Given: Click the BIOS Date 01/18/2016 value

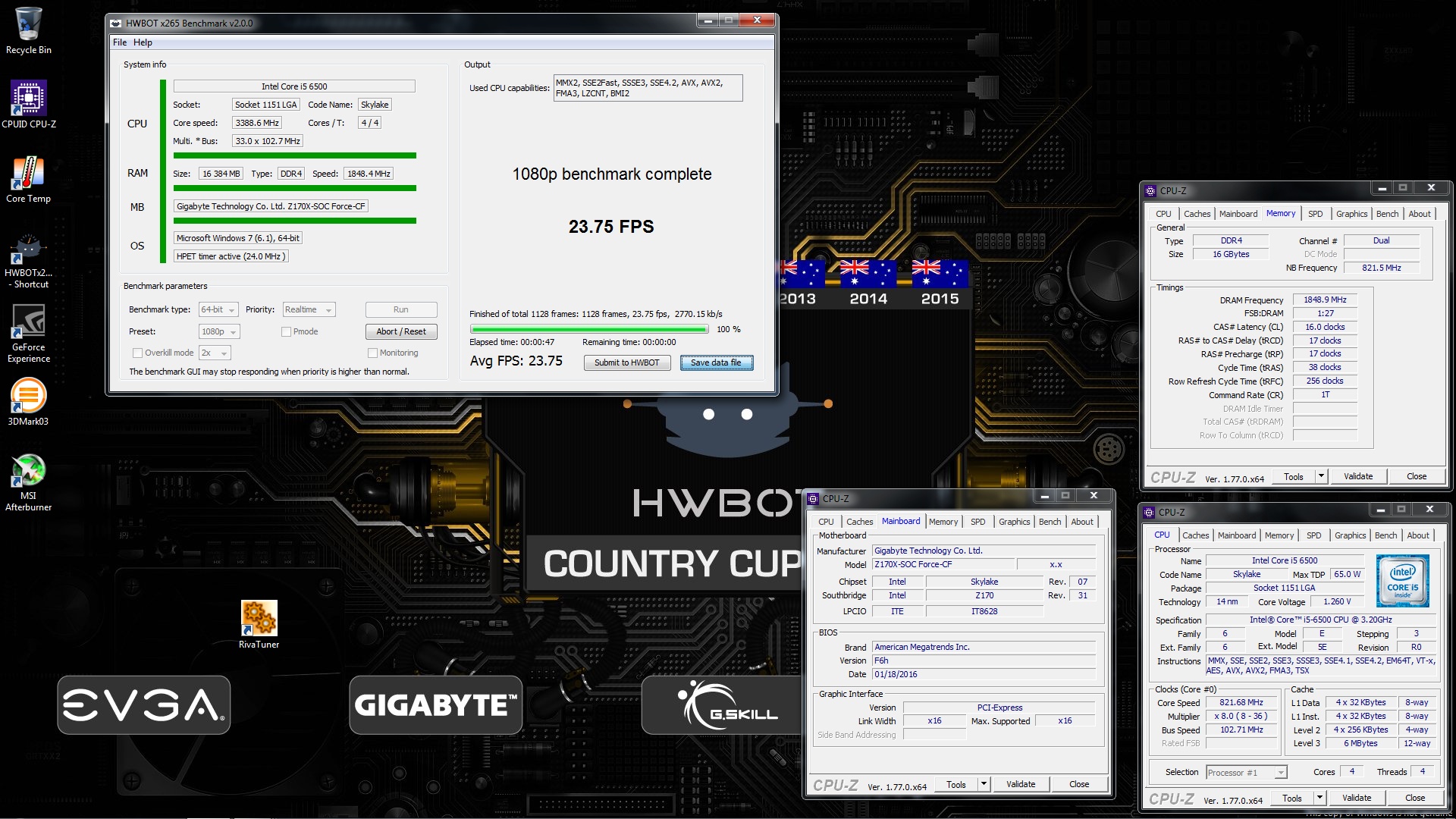Looking at the screenshot, I should click(984, 674).
